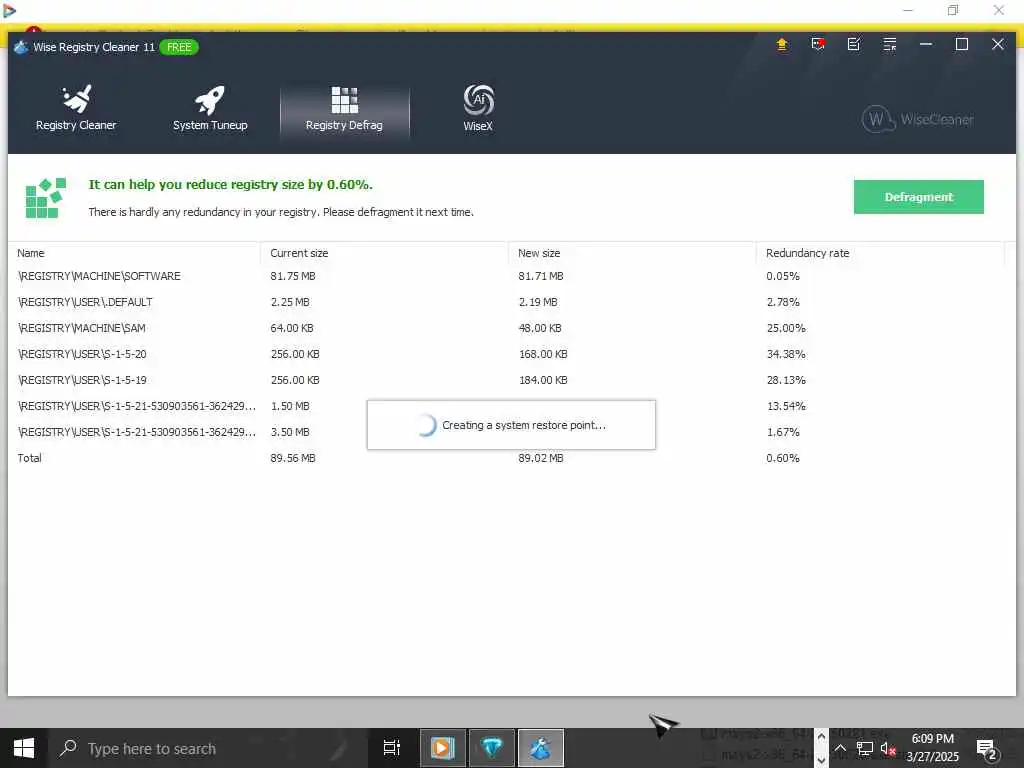Image resolution: width=1024 pixels, height=768 pixels.
Task: Click the Wise Registry Cleaner app logo
Action: pyautogui.click(x=21, y=47)
